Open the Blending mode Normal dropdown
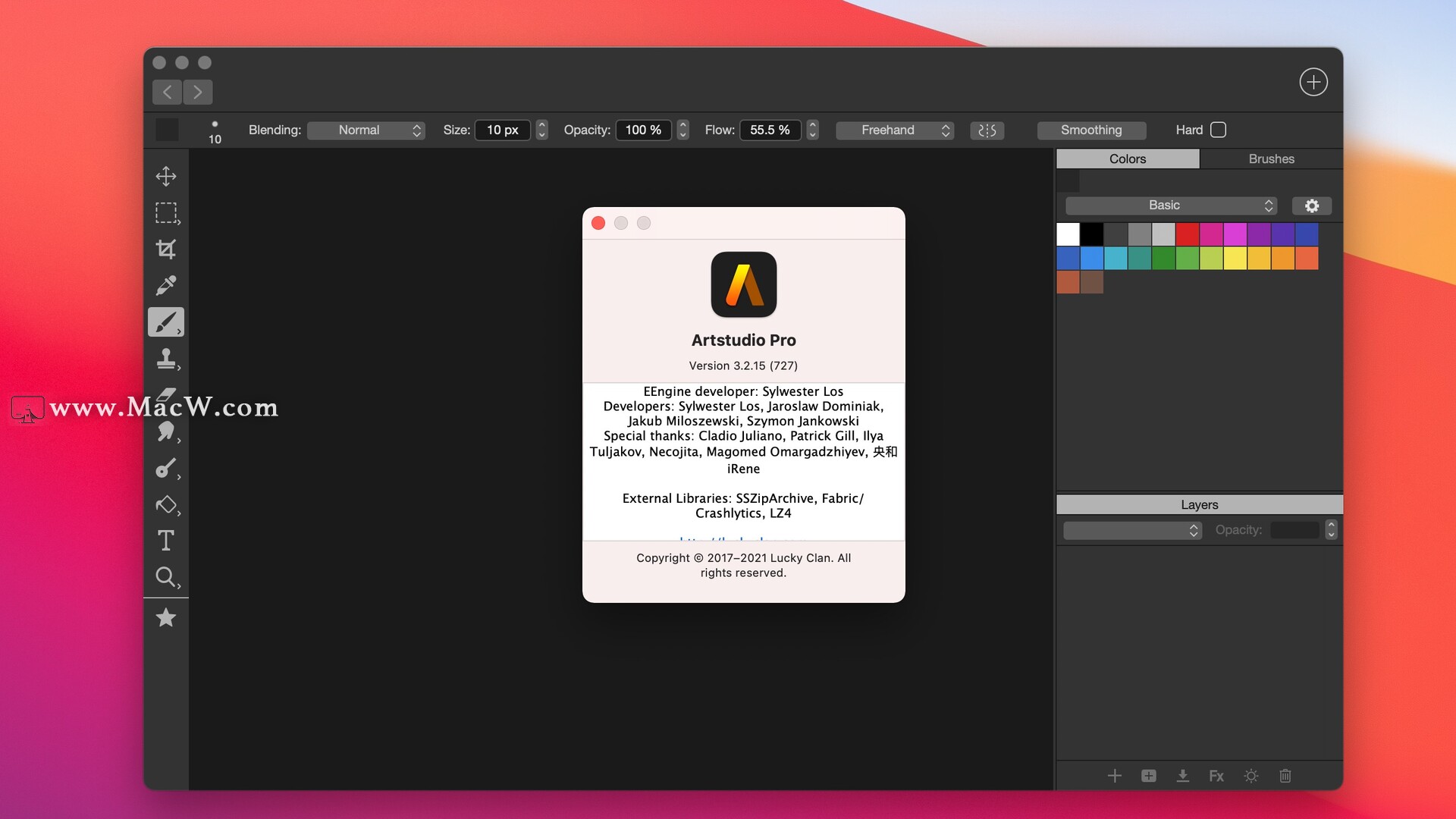Viewport: 1456px width, 819px height. click(x=366, y=130)
